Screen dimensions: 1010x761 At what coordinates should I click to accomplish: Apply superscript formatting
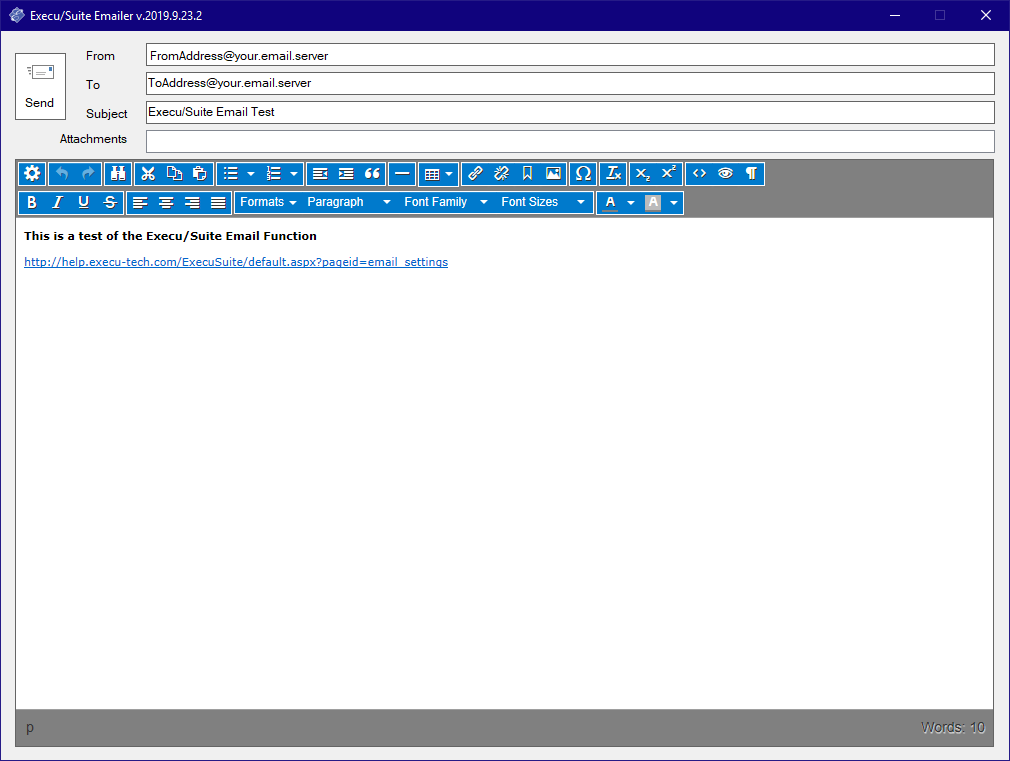(669, 173)
